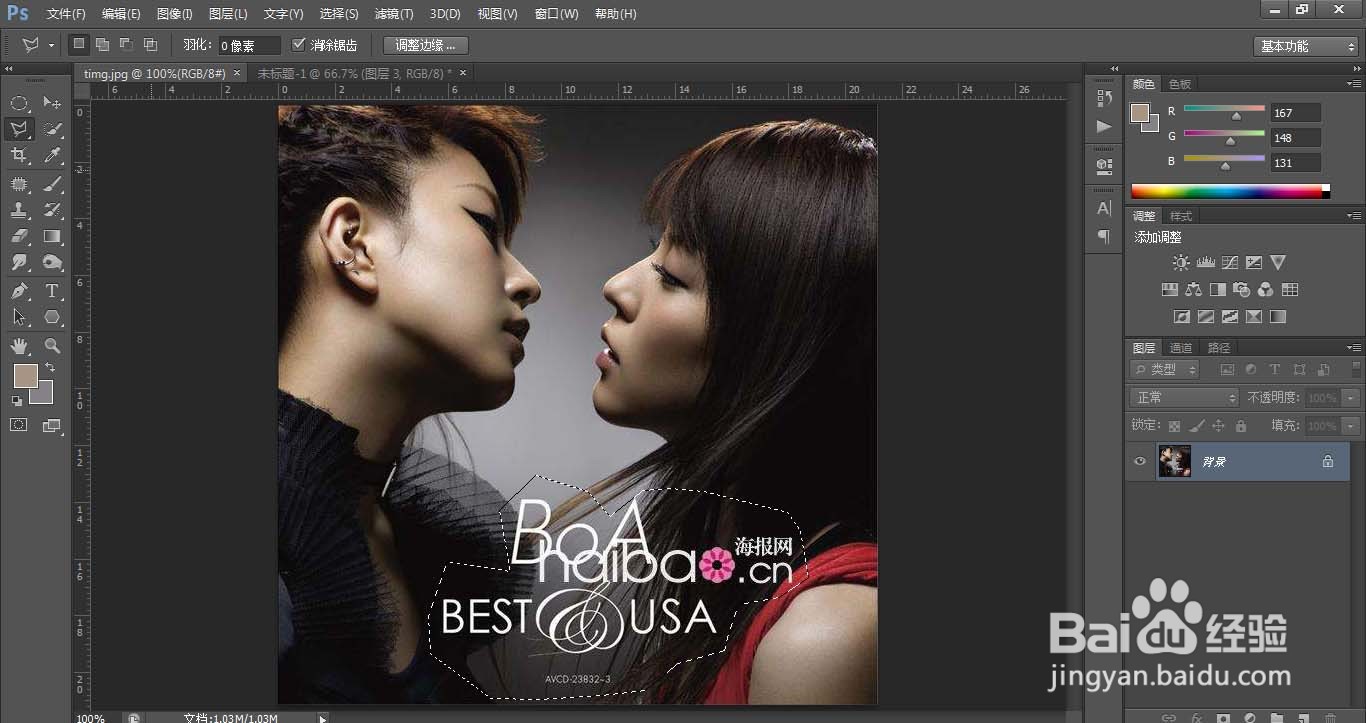This screenshot has width=1366, height=723.
Task: Add a Channel Mixer adjustment
Action: tap(1265, 290)
